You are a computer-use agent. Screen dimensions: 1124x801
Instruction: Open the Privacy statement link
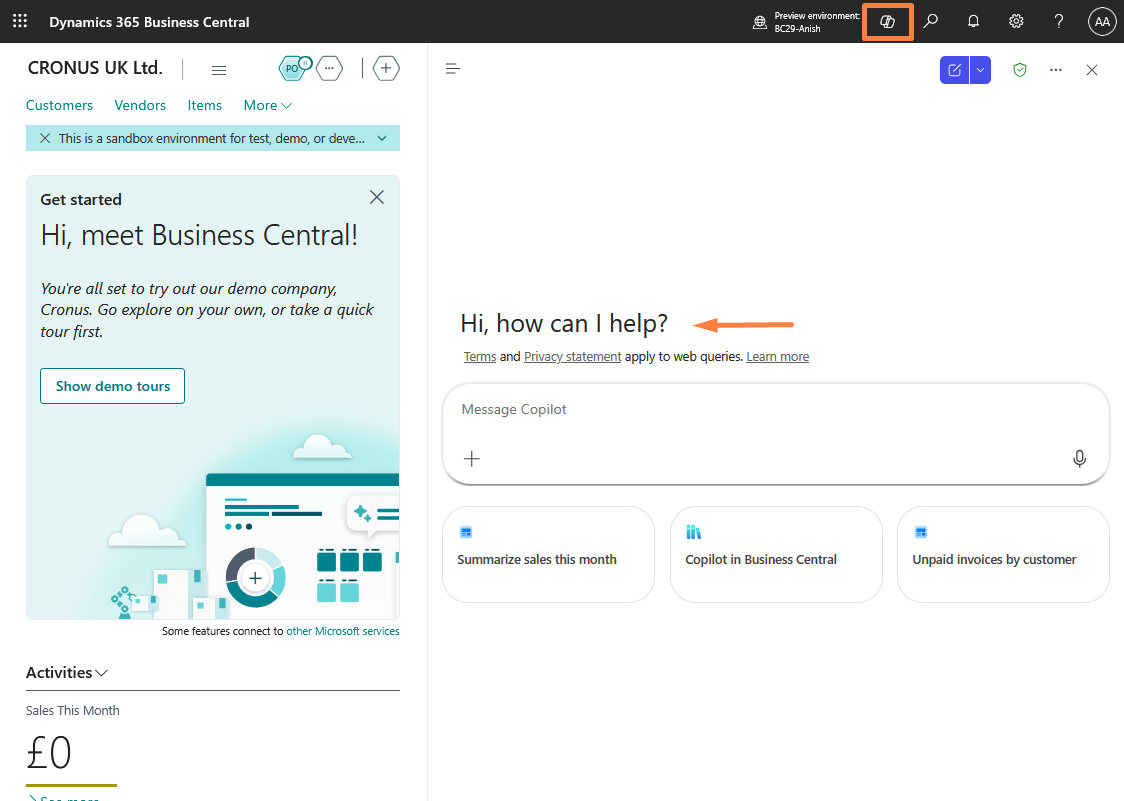[x=572, y=356]
